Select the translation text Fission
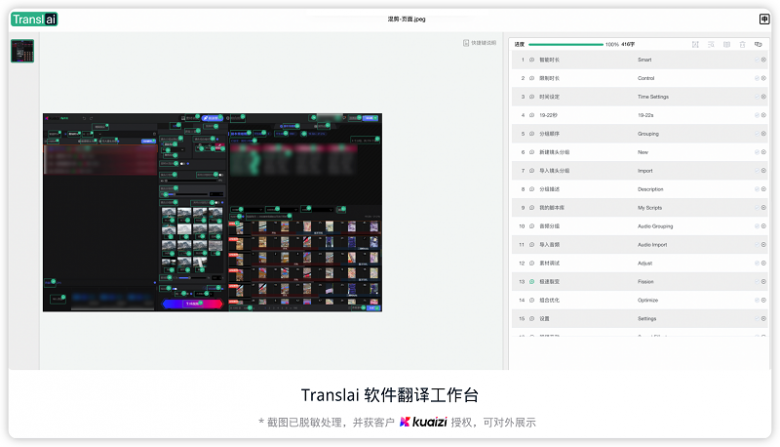Viewport: 780px width, 447px height. click(646, 281)
